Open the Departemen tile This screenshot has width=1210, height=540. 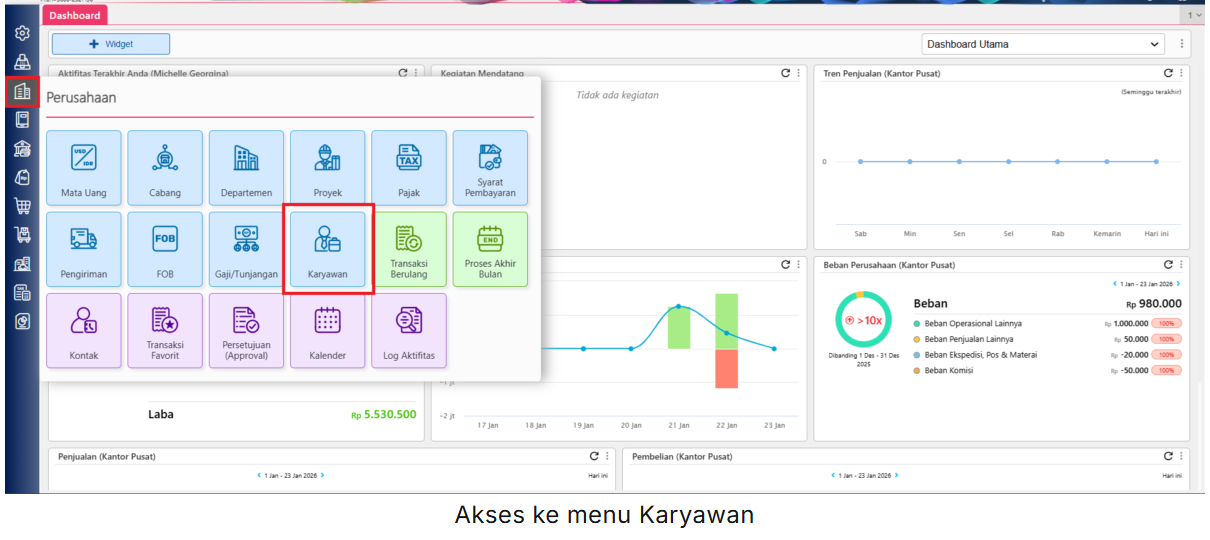(246, 168)
